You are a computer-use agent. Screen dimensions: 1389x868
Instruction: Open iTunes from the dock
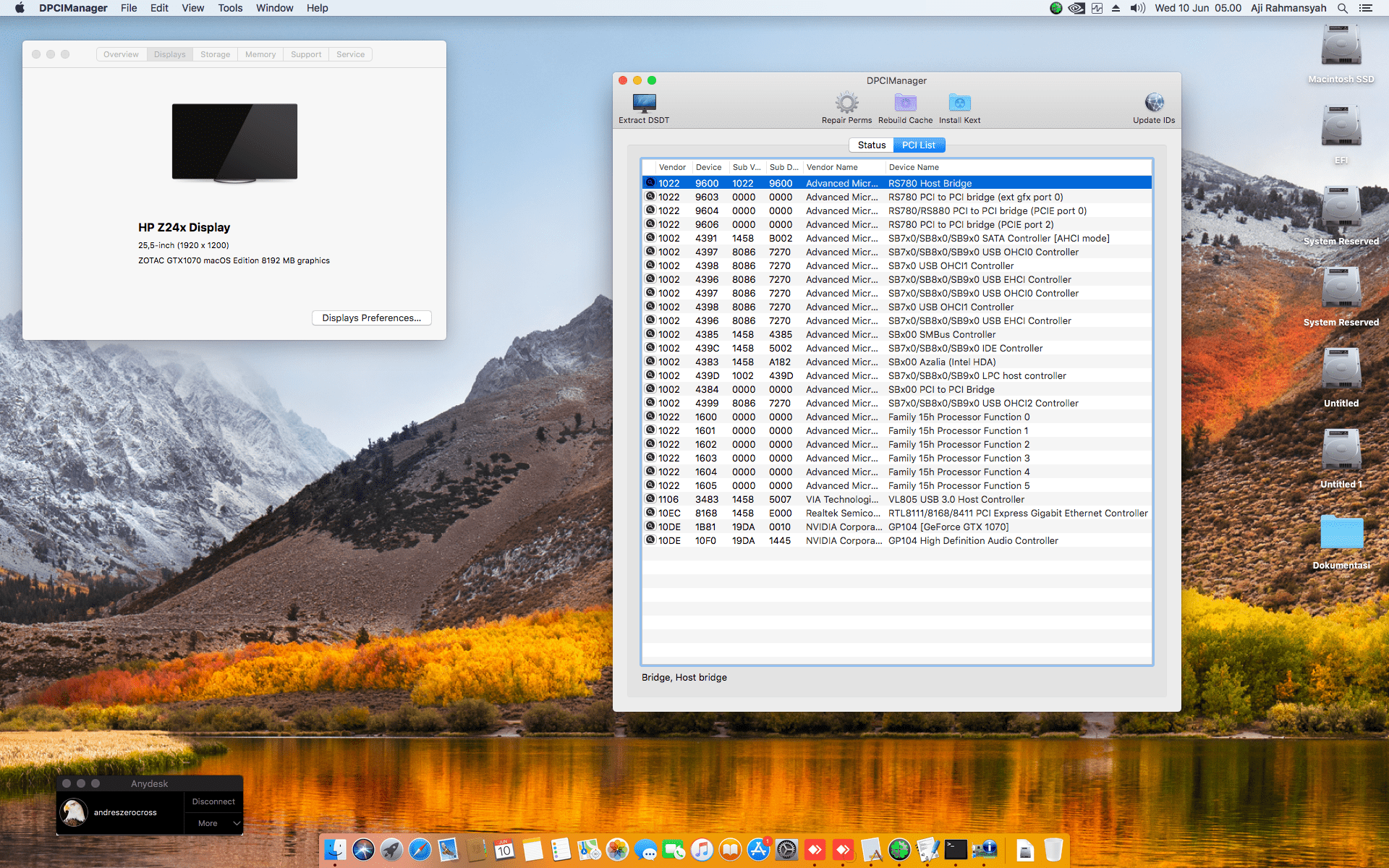(x=702, y=849)
